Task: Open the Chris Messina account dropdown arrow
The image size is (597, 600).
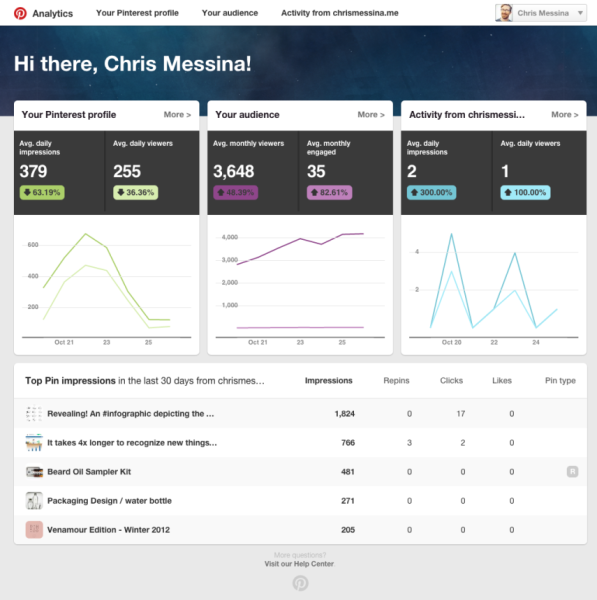Action: tap(580, 13)
